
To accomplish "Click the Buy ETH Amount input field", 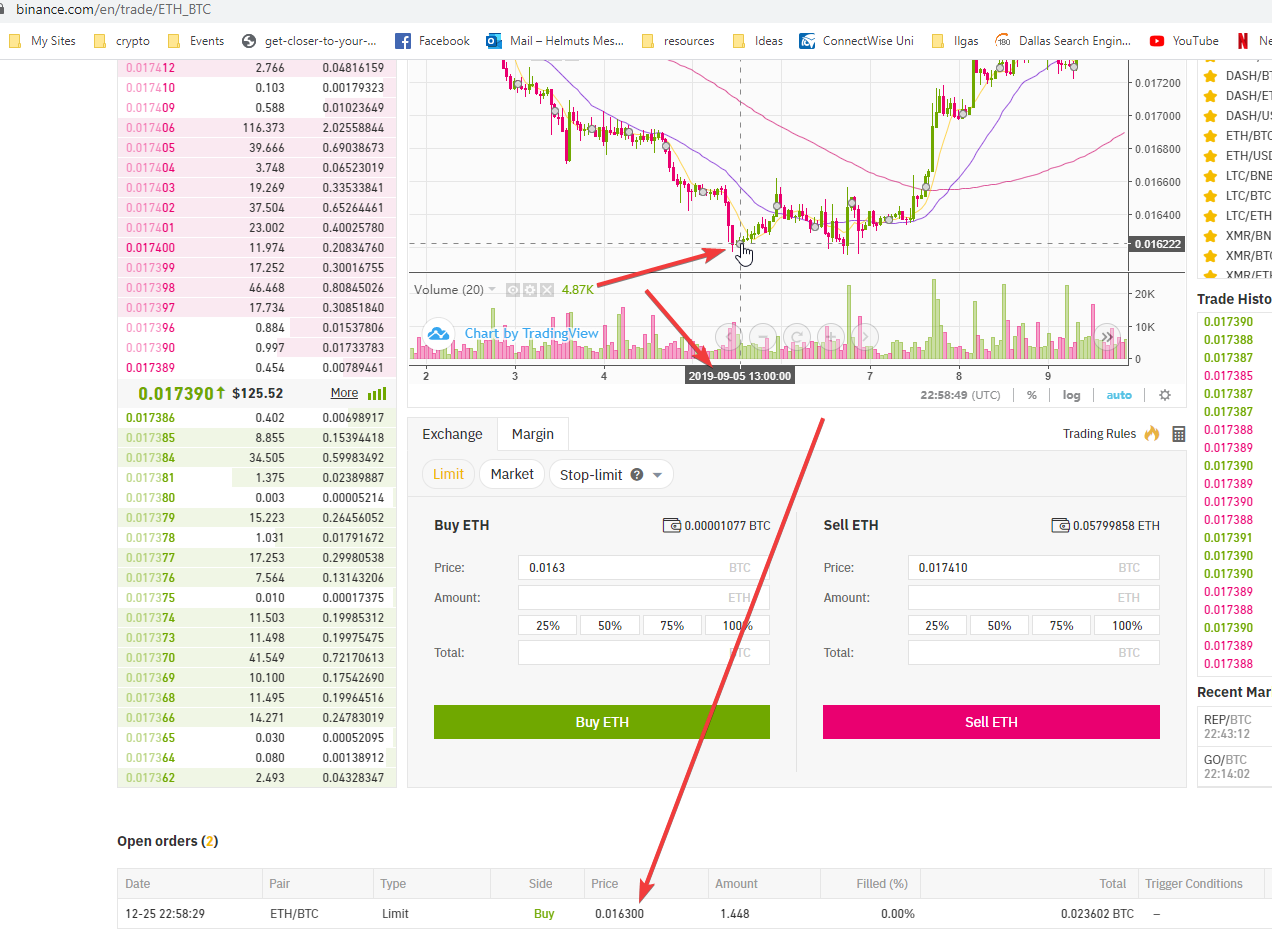I will 643,598.
